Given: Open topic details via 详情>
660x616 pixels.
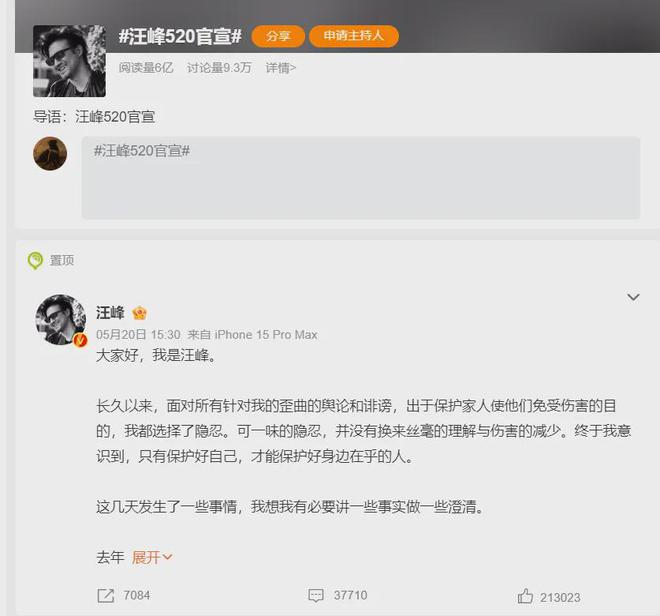Looking at the screenshot, I should coord(281,68).
